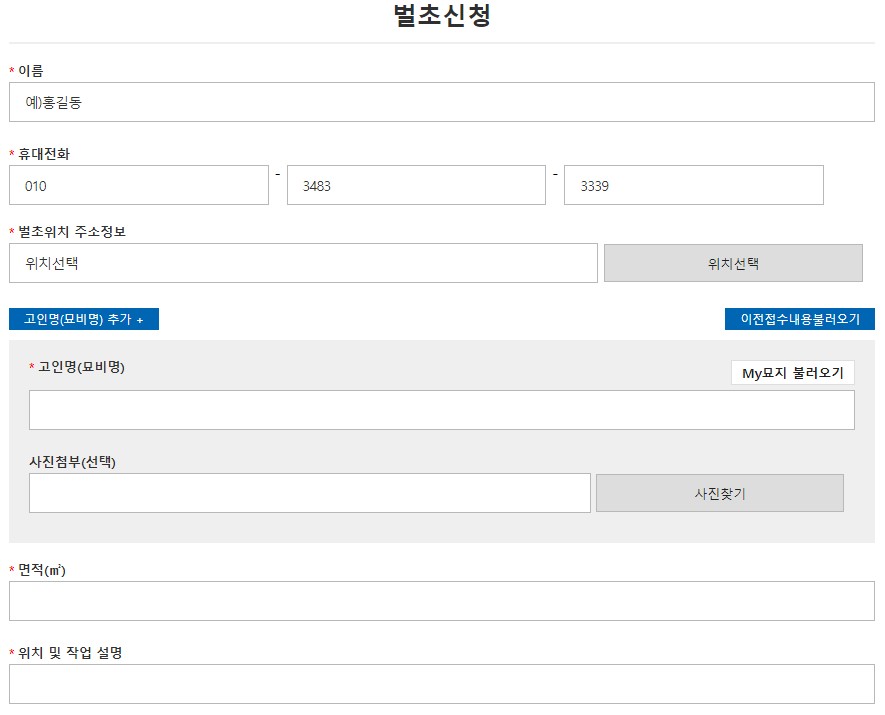Select the last phone number field 3339
Screen dimensions: 885x715
(693, 184)
